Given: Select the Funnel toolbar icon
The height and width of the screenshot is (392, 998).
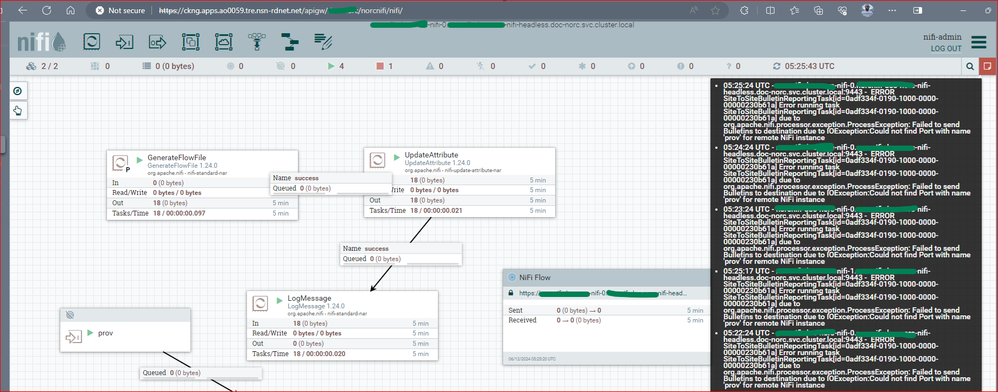Looking at the screenshot, I should 257,42.
